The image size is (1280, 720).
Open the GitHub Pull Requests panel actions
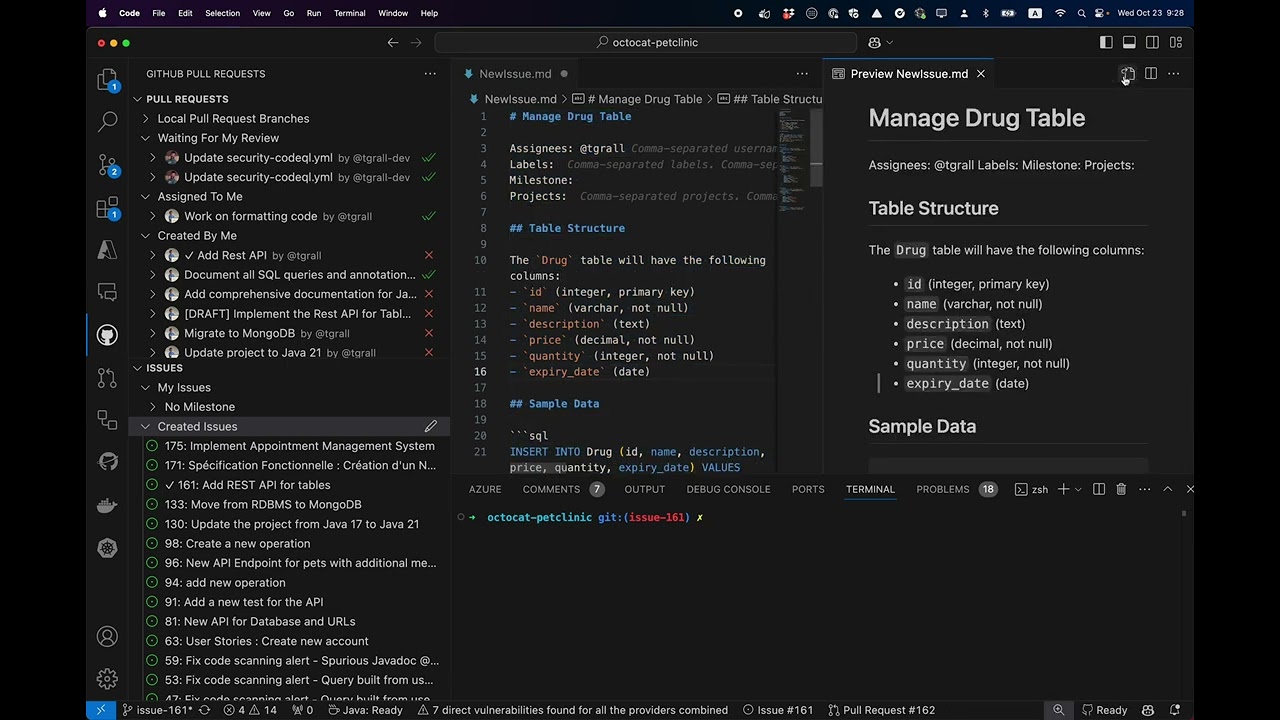(430, 74)
